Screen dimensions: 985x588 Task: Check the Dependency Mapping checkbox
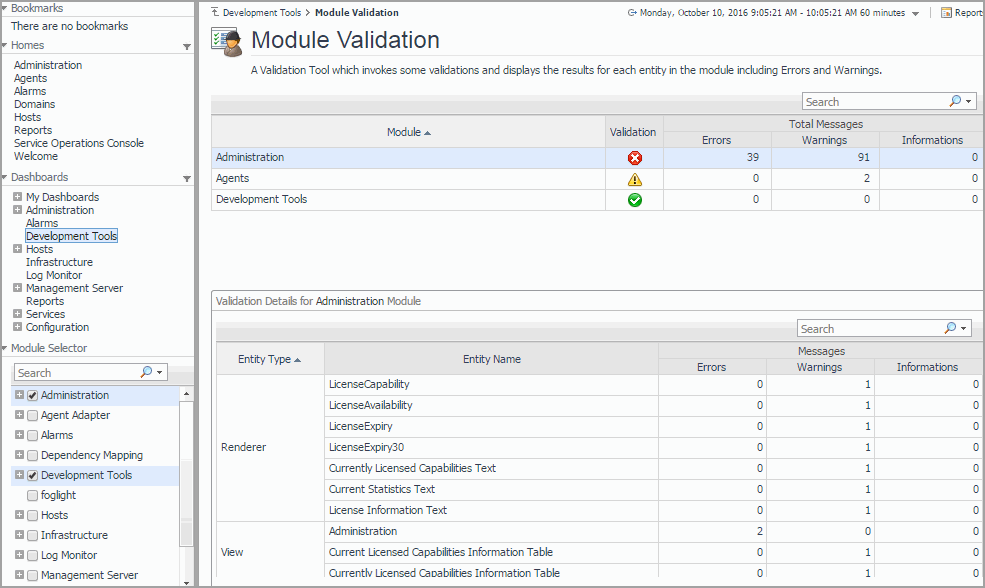coord(33,456)
